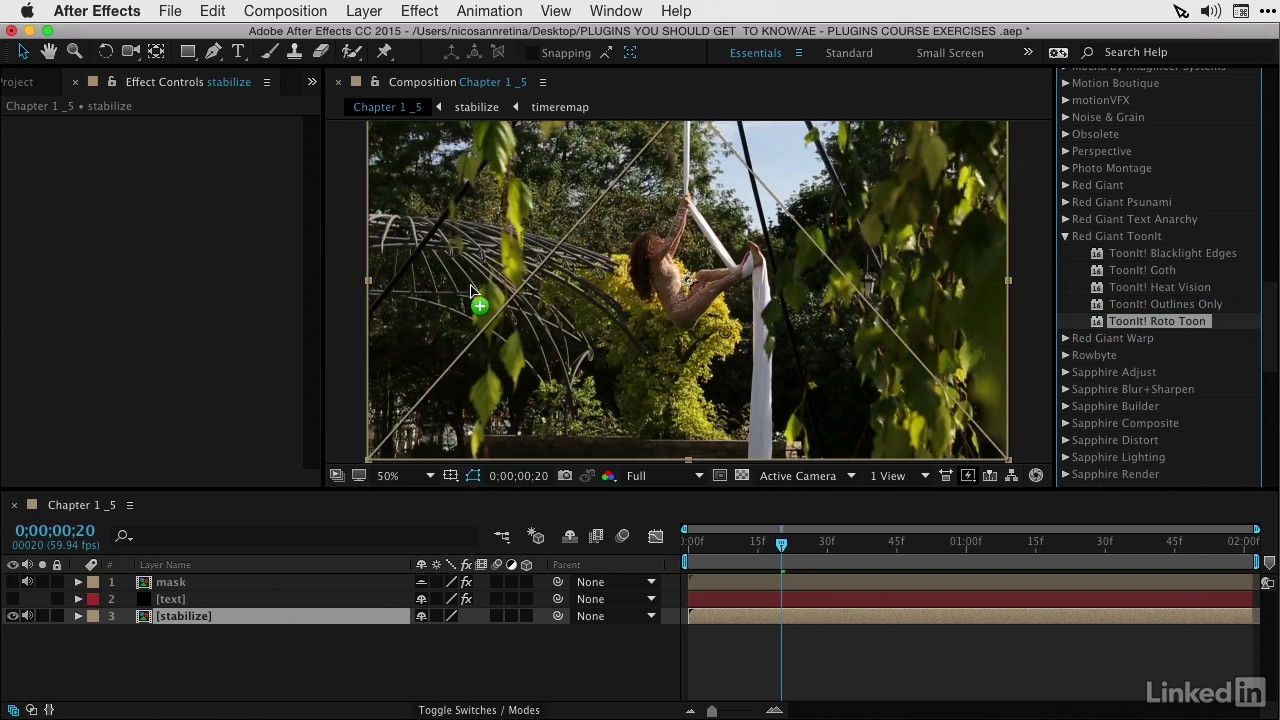Activate the Zoom tool in toolbar
Image resolution: width=1280 pixels, height=720 pixels.
coord(73,52)
